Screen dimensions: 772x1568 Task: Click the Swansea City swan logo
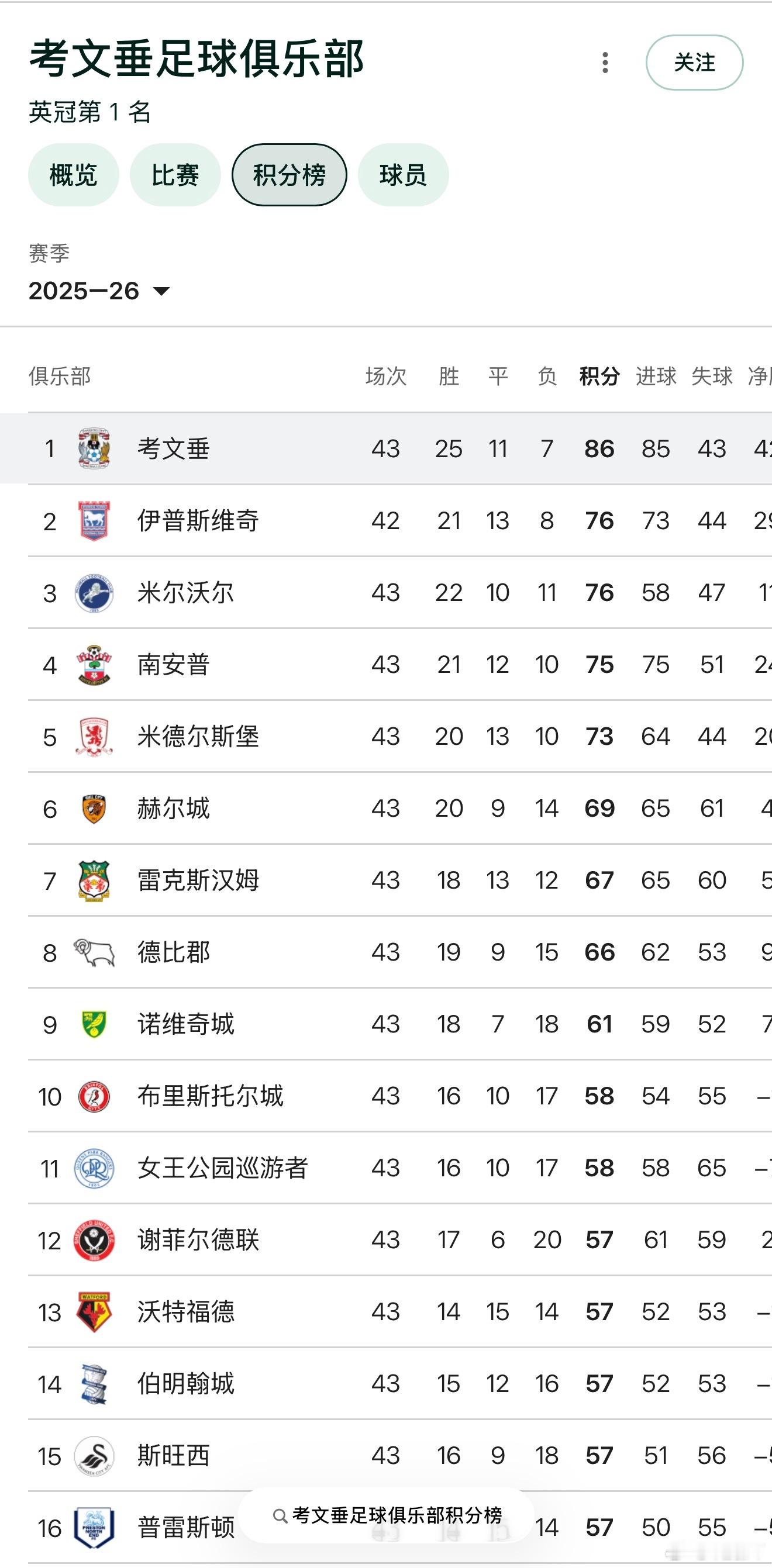click(94, 1456)
